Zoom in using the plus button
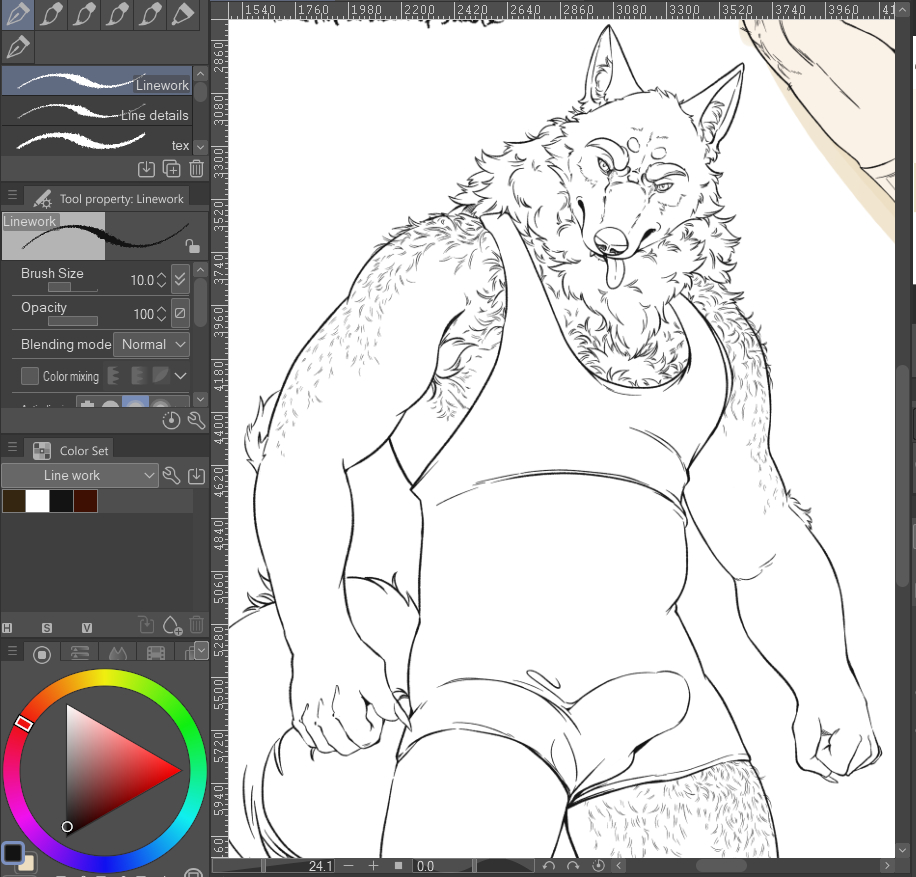Image resolution: width=916 pixels, height=877 pixels. click(x=373, y=866)
